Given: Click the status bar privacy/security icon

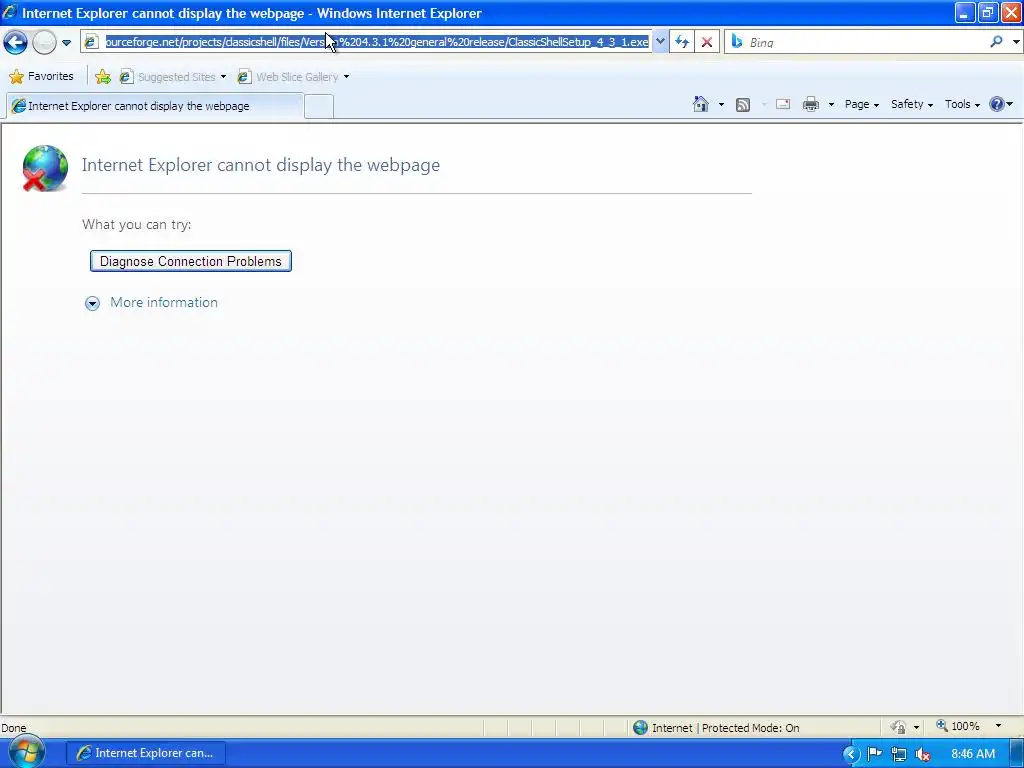Looking at the screenshot, I should point(899,727).
